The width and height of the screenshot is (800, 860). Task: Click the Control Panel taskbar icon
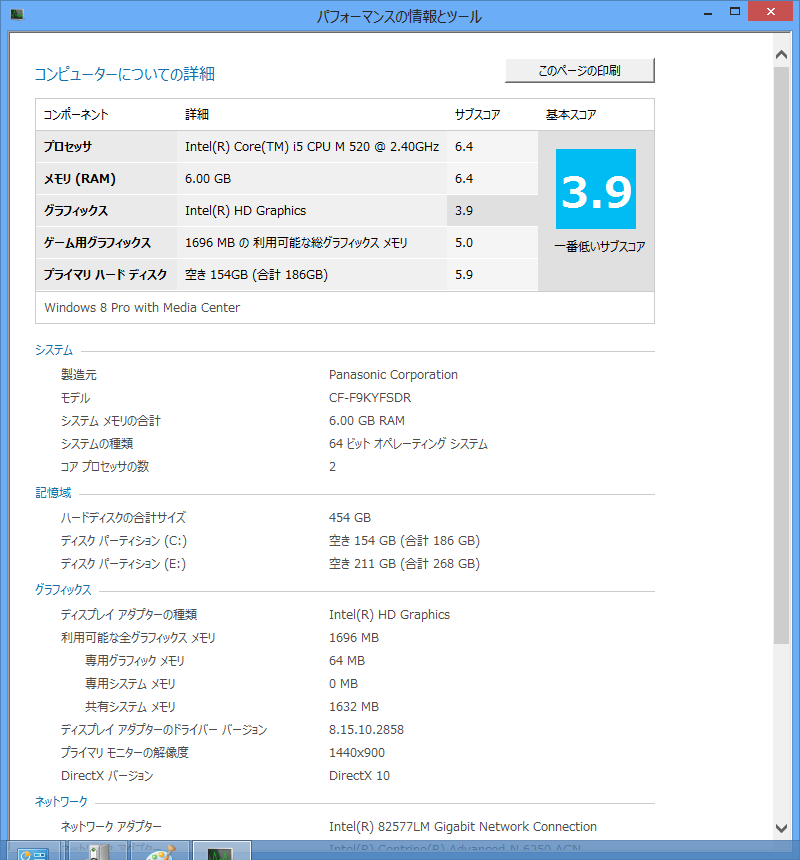point(33,852)
